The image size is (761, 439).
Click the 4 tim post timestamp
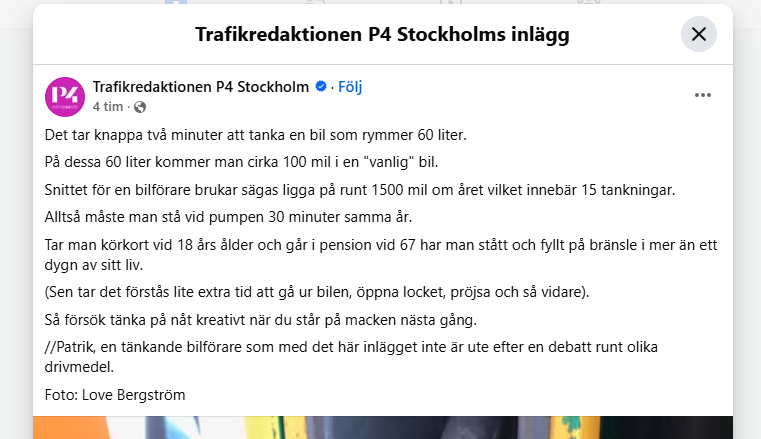click(x=108, y=107)
